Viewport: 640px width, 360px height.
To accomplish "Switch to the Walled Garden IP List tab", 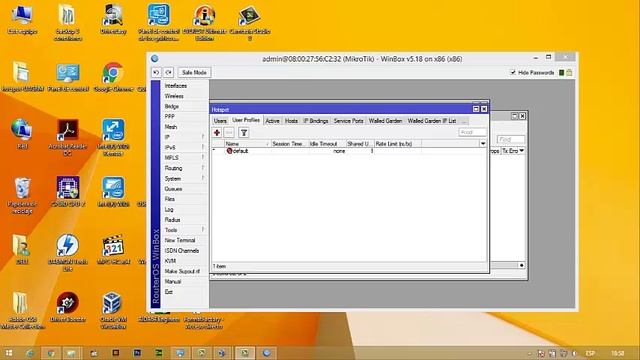I will click(x=432, y=121).
